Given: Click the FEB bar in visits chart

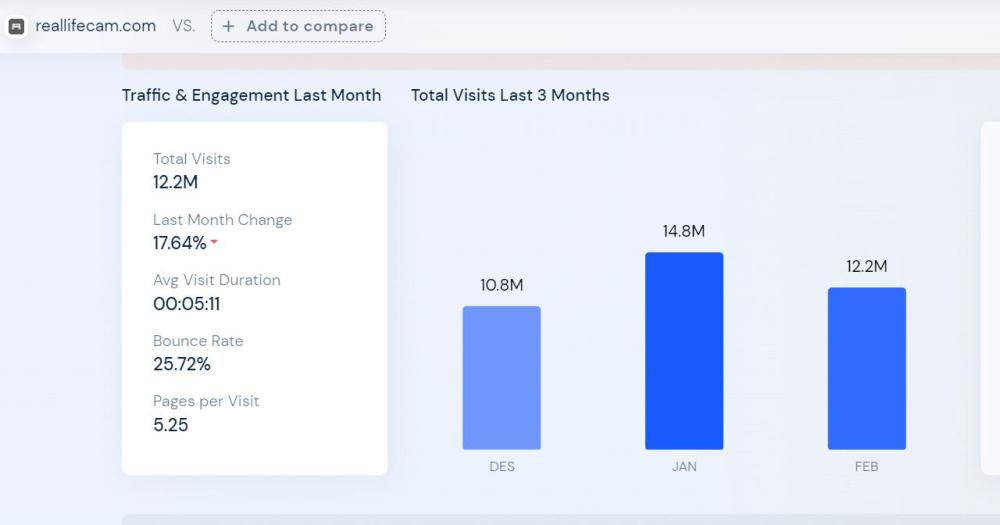Looking at the screenshot, I should tap(866, 369).
